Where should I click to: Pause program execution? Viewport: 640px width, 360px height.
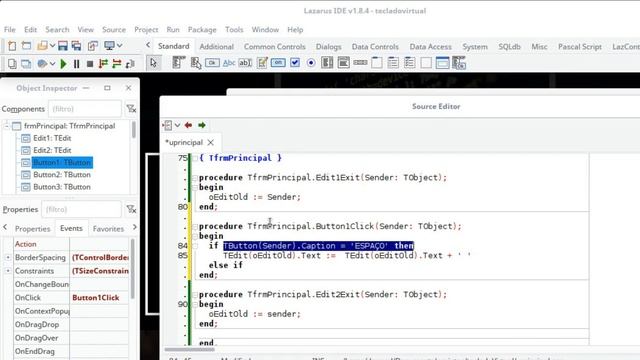(76, 64)
